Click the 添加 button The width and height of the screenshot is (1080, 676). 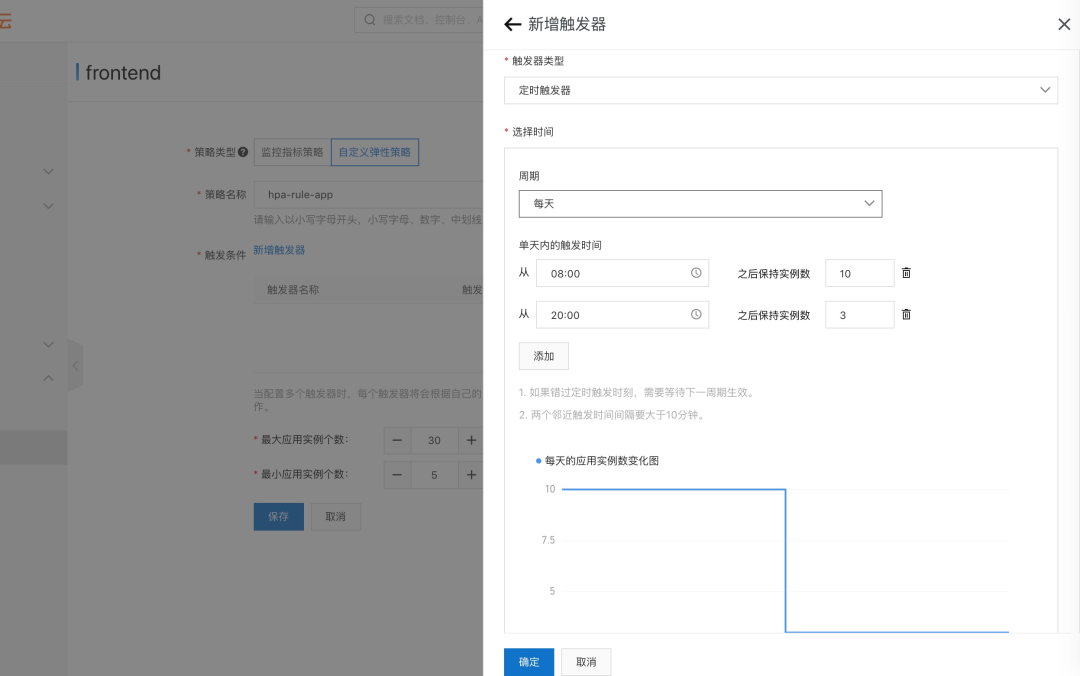tap(543, 356)
